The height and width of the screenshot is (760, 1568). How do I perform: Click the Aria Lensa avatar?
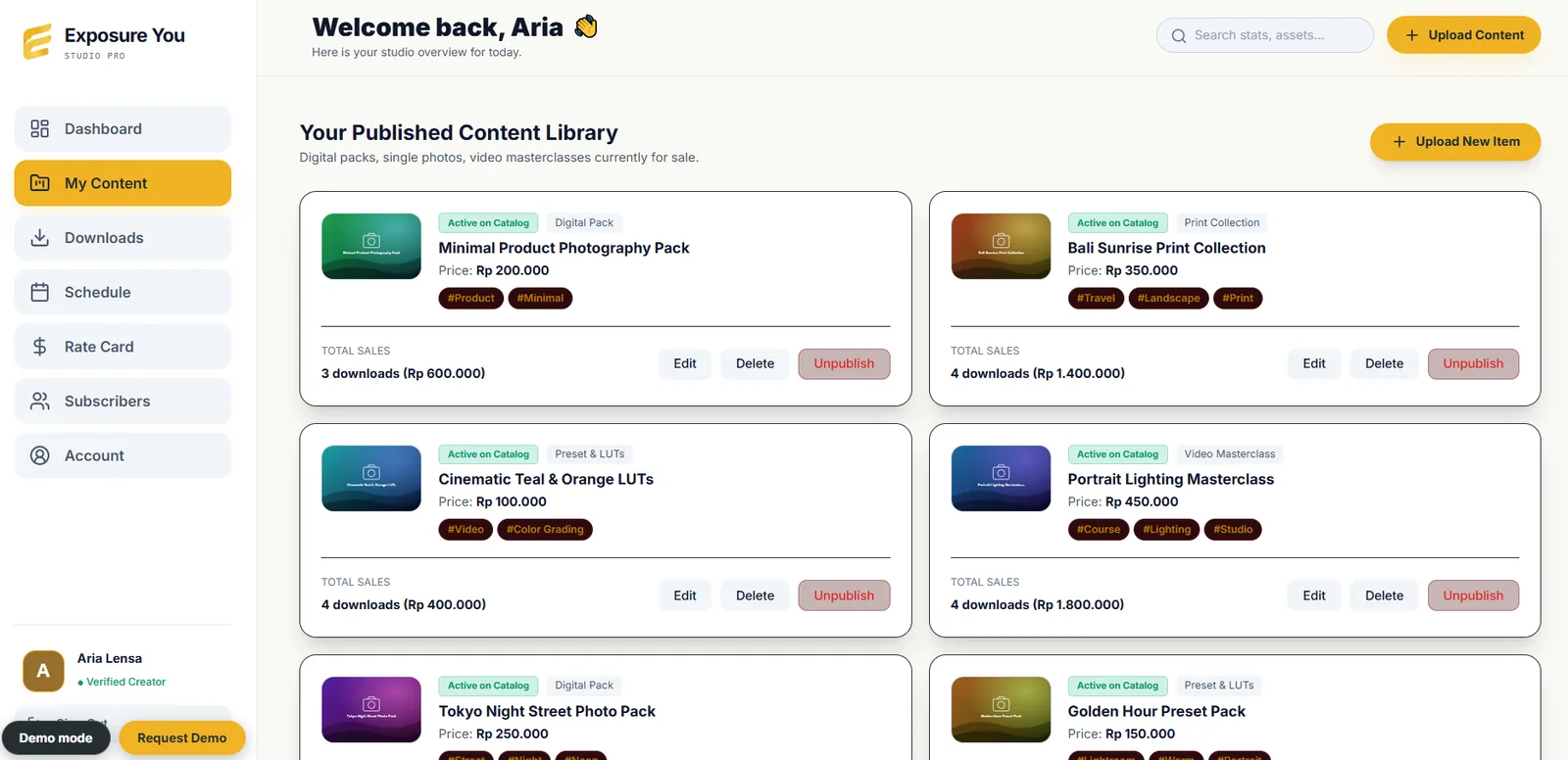[x=43, y=671]
